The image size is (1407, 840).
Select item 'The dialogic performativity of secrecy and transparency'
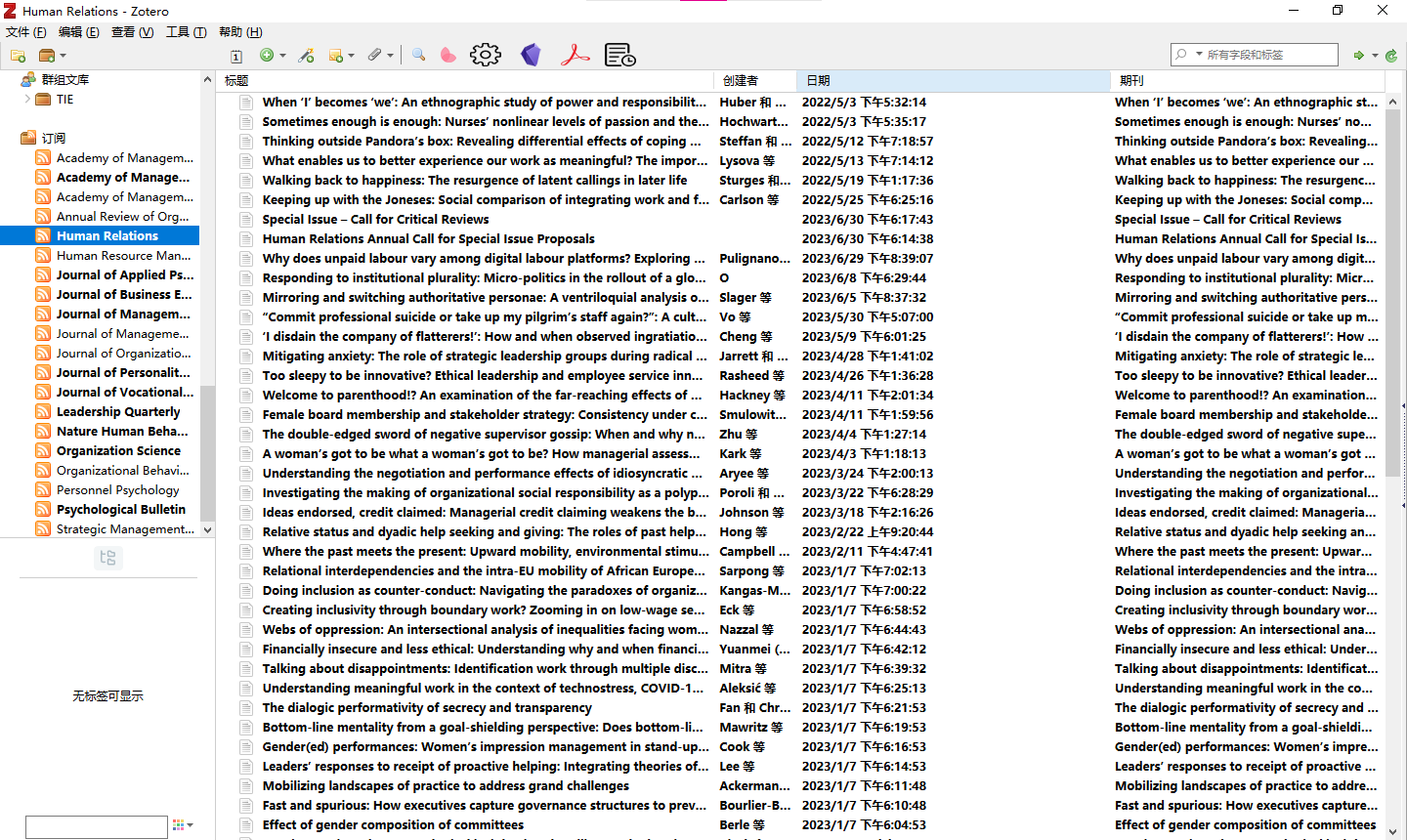coord(427,707)
